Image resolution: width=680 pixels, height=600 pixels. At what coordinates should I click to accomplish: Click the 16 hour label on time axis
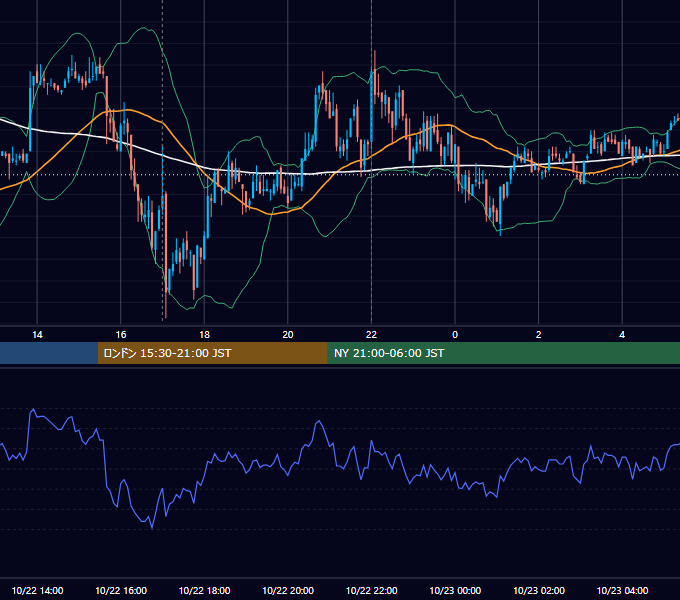pos(121,335)
